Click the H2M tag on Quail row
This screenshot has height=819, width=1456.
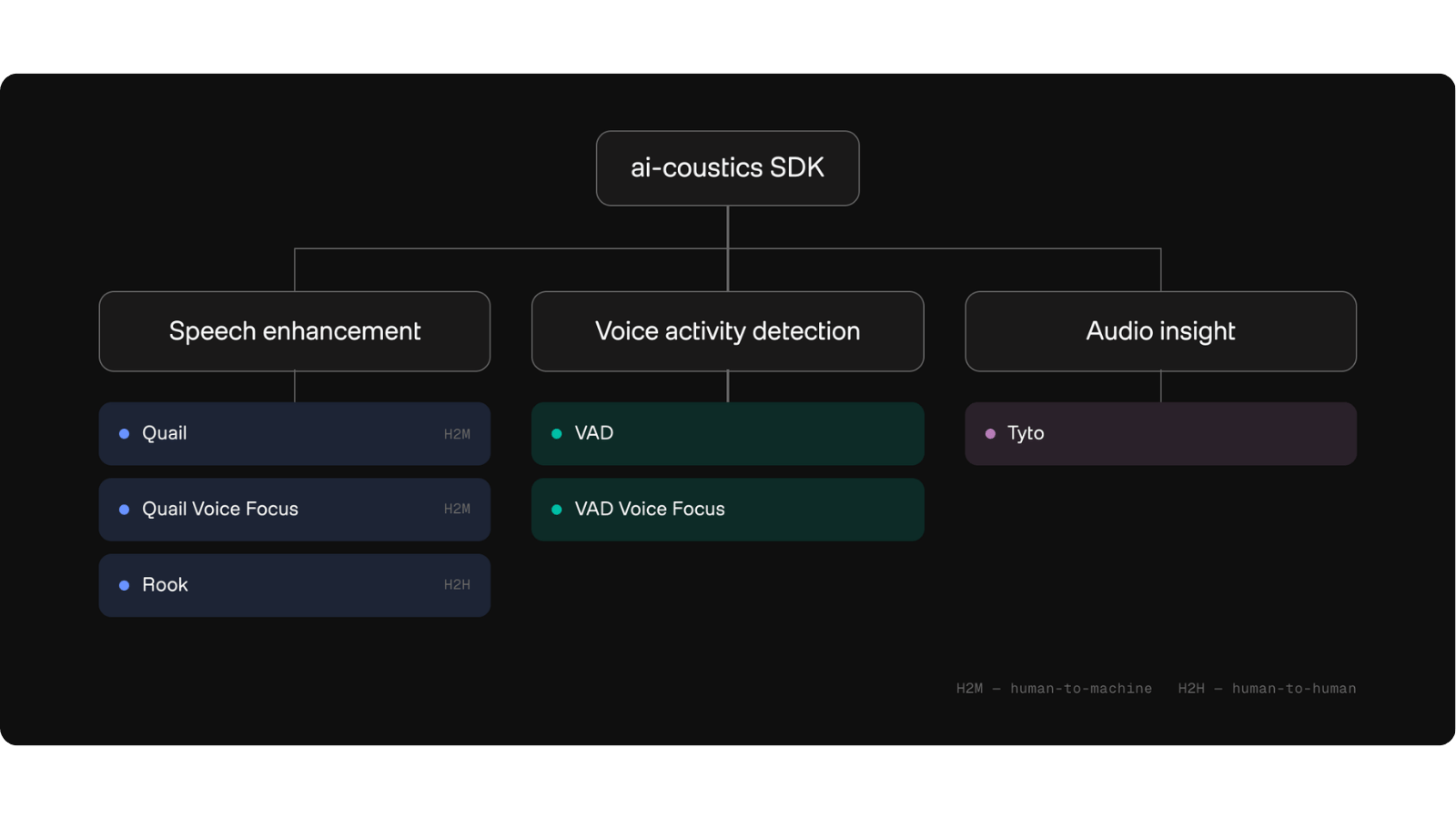(x=457, y=434)
